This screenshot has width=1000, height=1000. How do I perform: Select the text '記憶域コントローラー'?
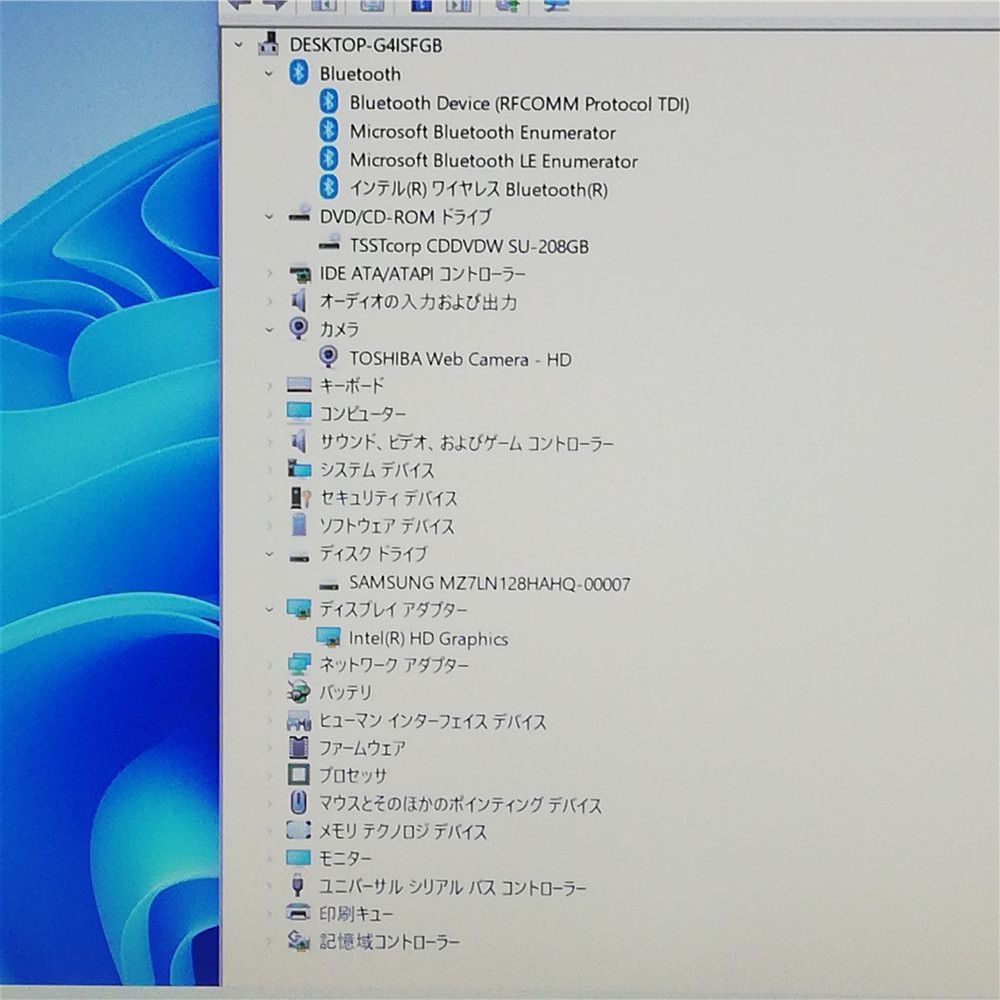(389, 941)
